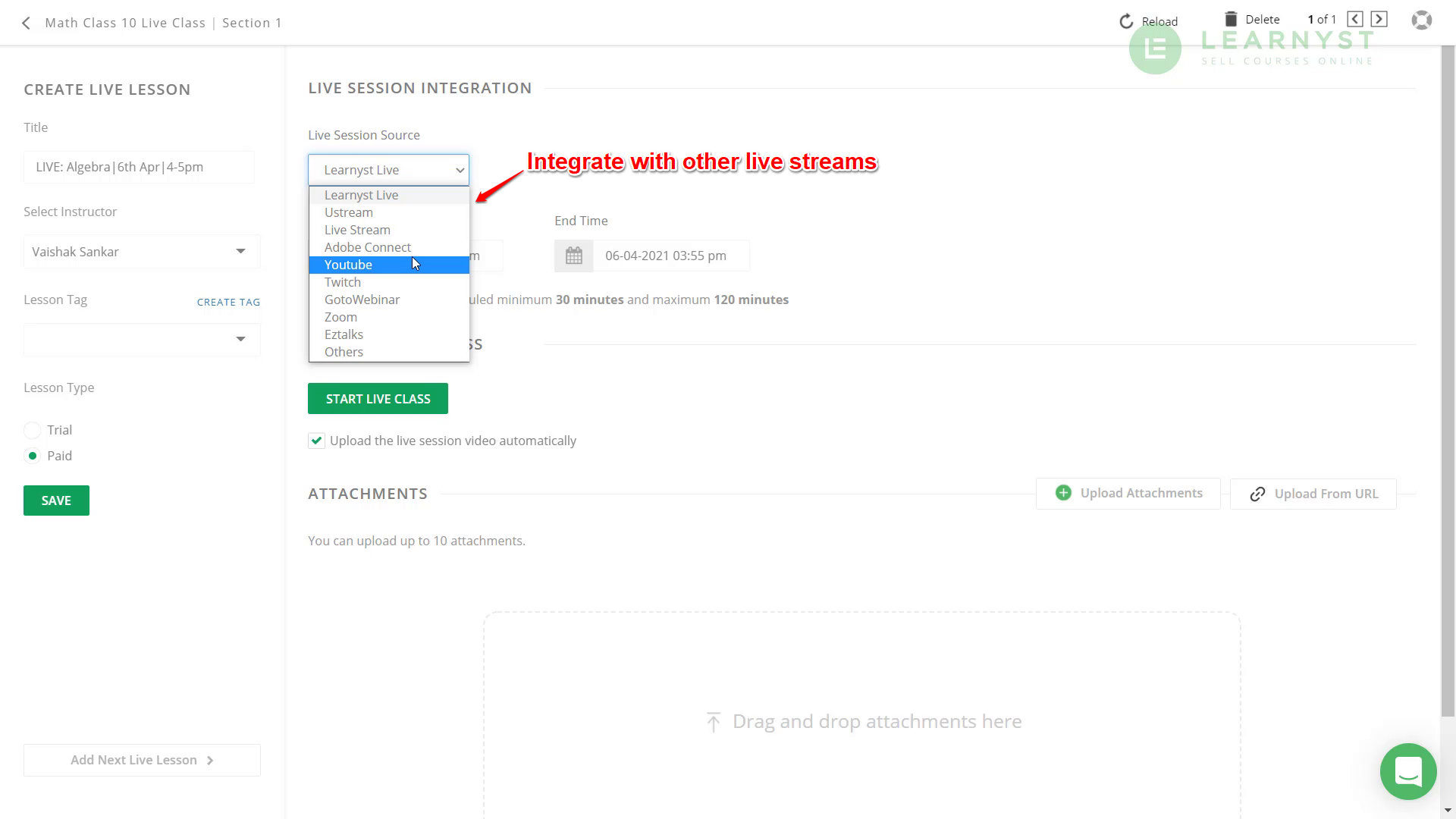Viewport: 1456px width, 819px height.
Task: Choose Live Stream from the source list
Action: coord(389,230)
